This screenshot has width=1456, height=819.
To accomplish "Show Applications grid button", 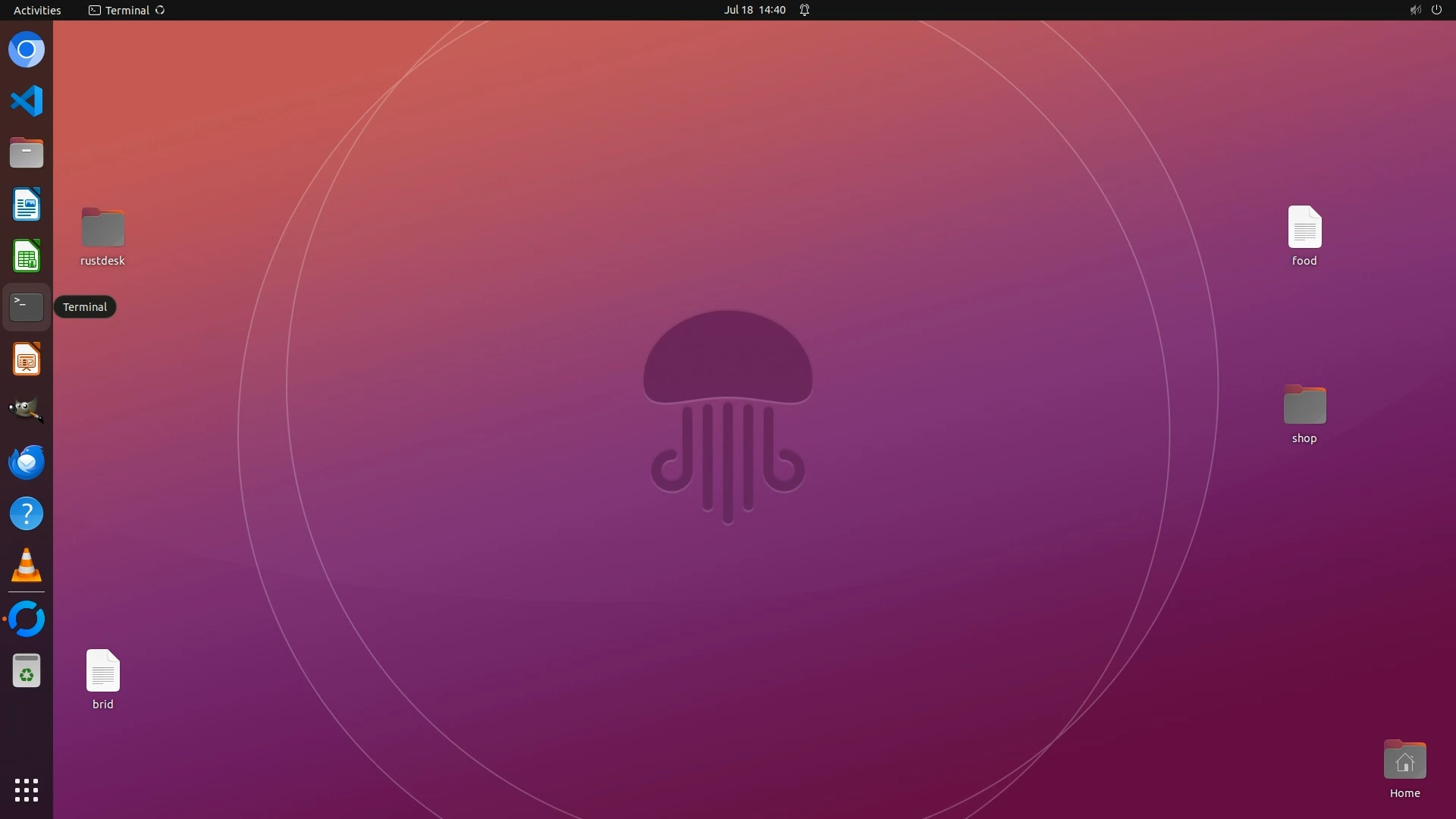I will tap(27, 789).
